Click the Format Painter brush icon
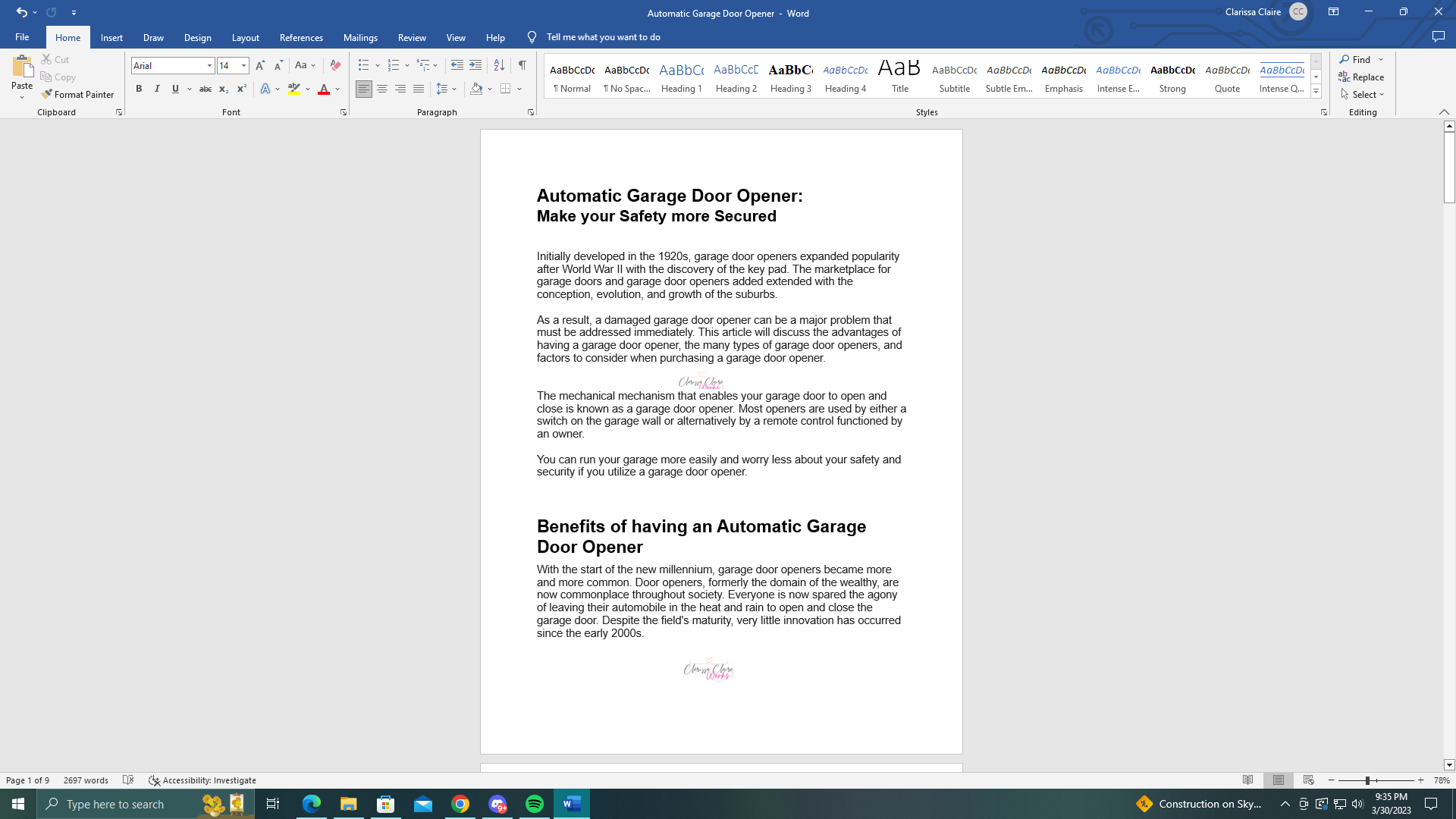1456x819 pixels. pyautogui.click(x=47, y=95)
